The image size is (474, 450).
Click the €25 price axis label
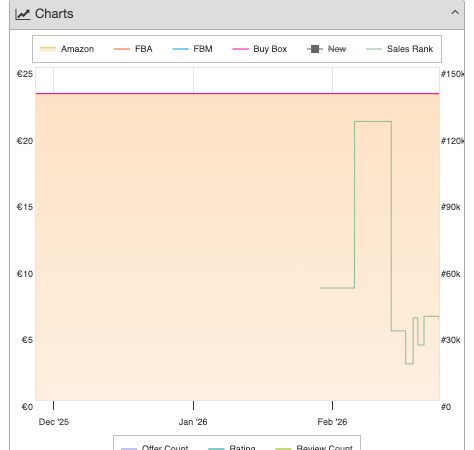click(25, 74)
